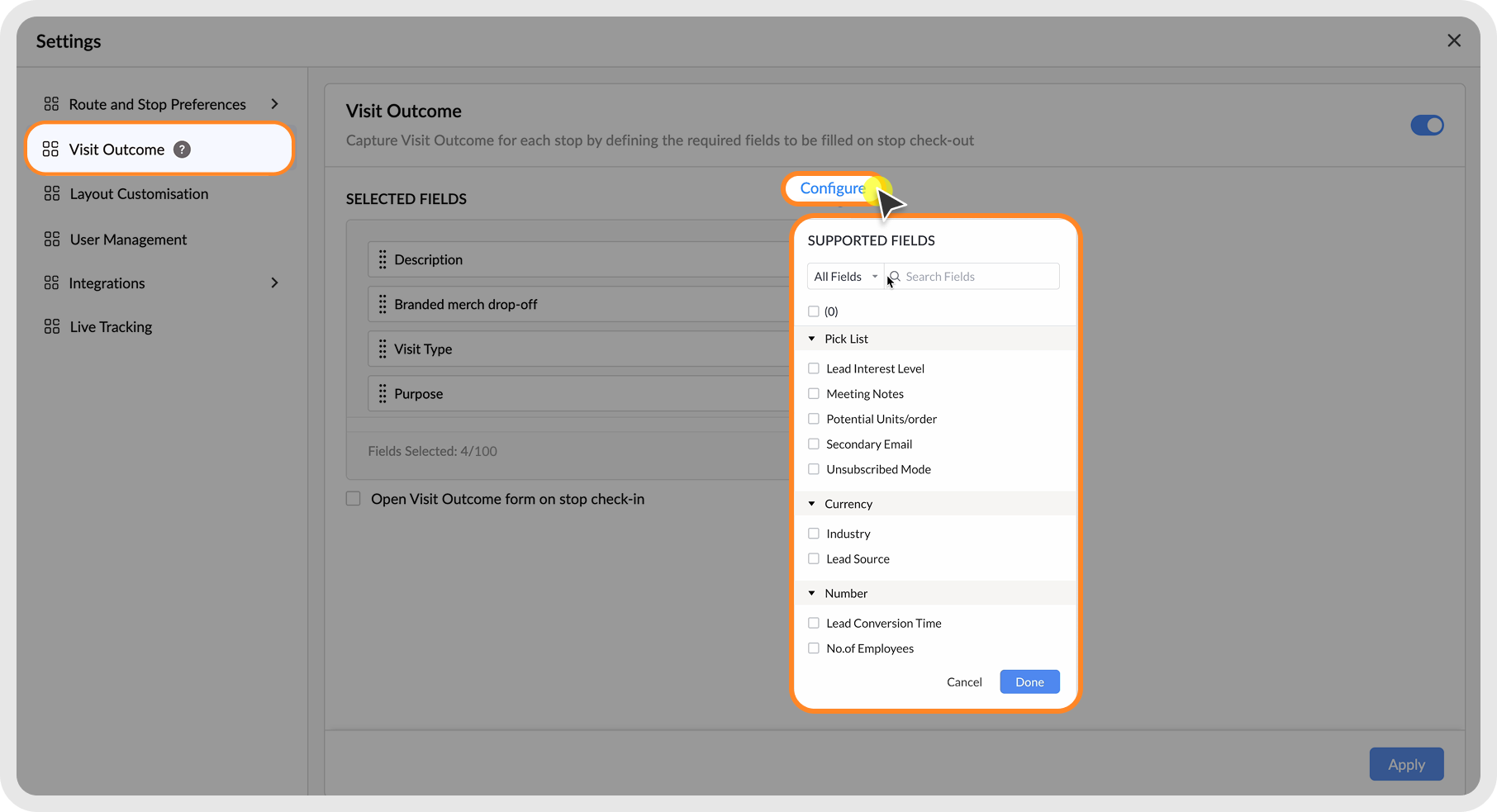Click the drag handle beside Description field

click(383, 259)
